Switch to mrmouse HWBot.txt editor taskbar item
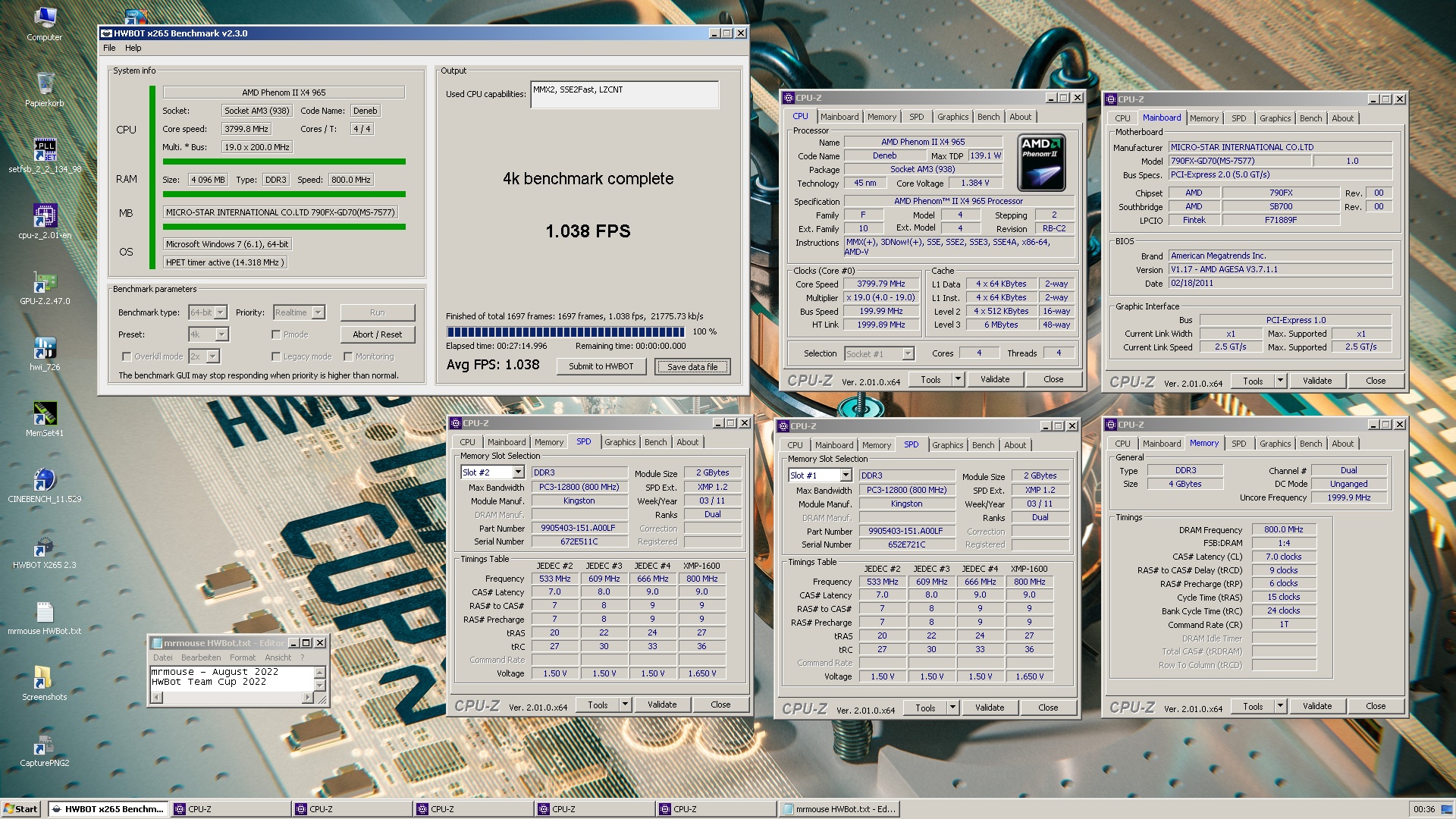1456x819 pixels. 838,809
